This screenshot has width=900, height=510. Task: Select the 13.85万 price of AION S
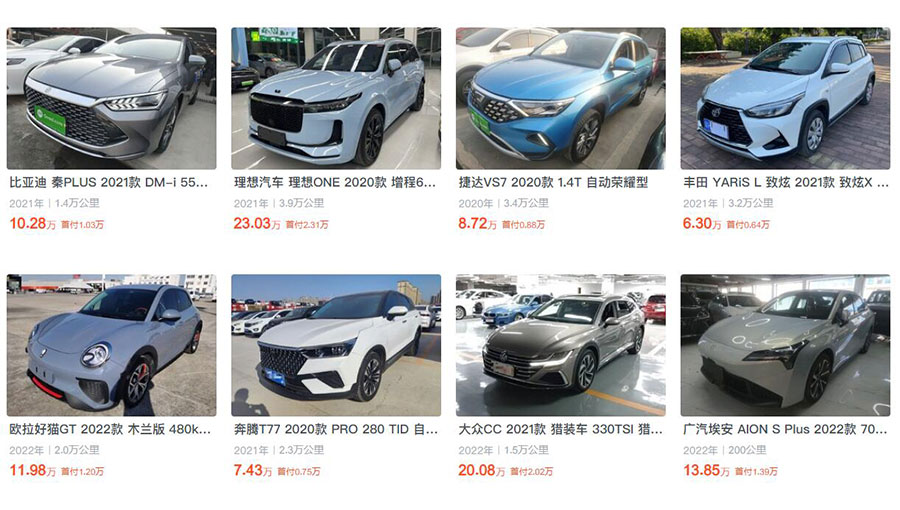[706, 470]
